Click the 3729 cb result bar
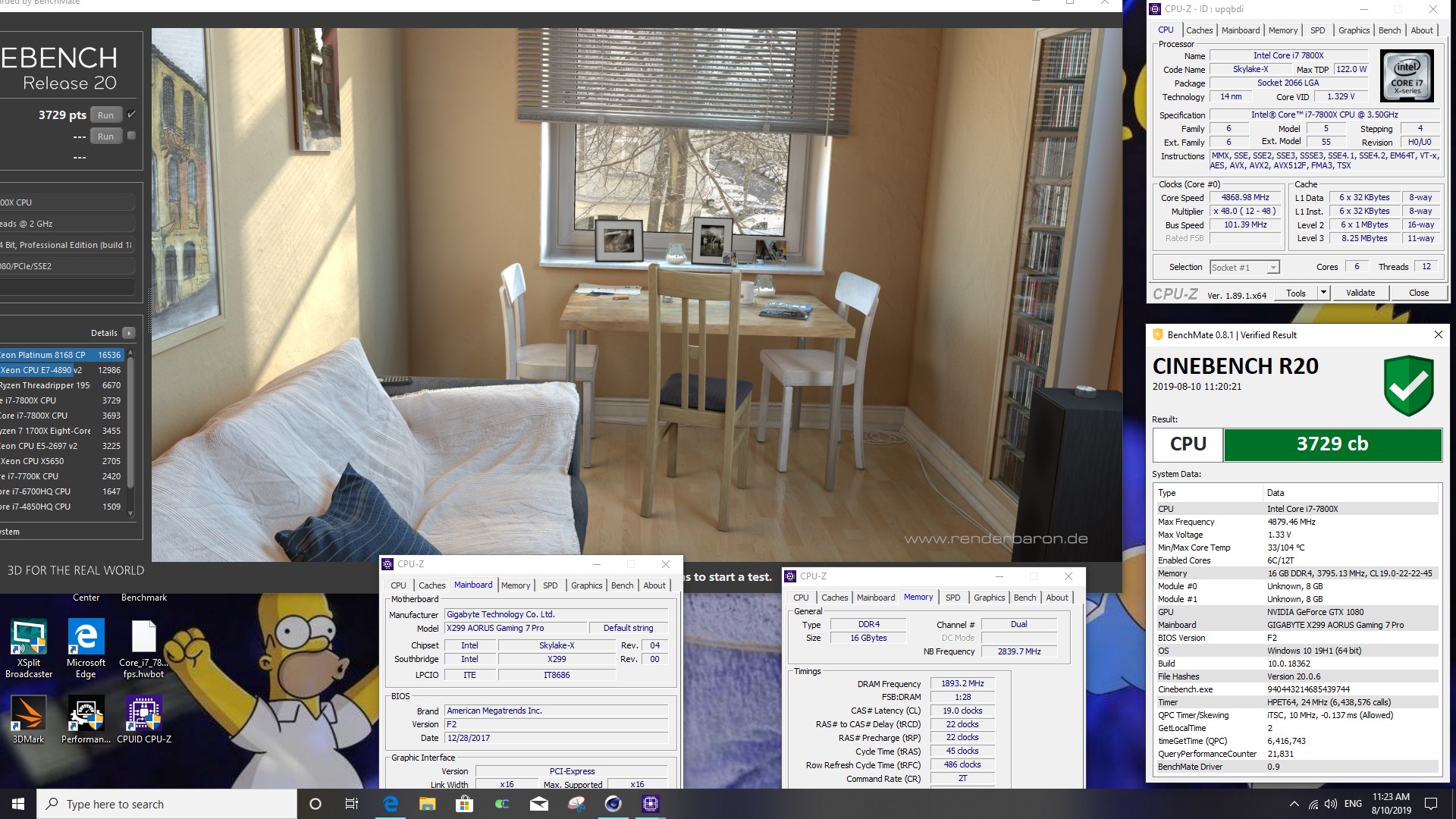This screenshot has width=1456, height=819. 1332,444
